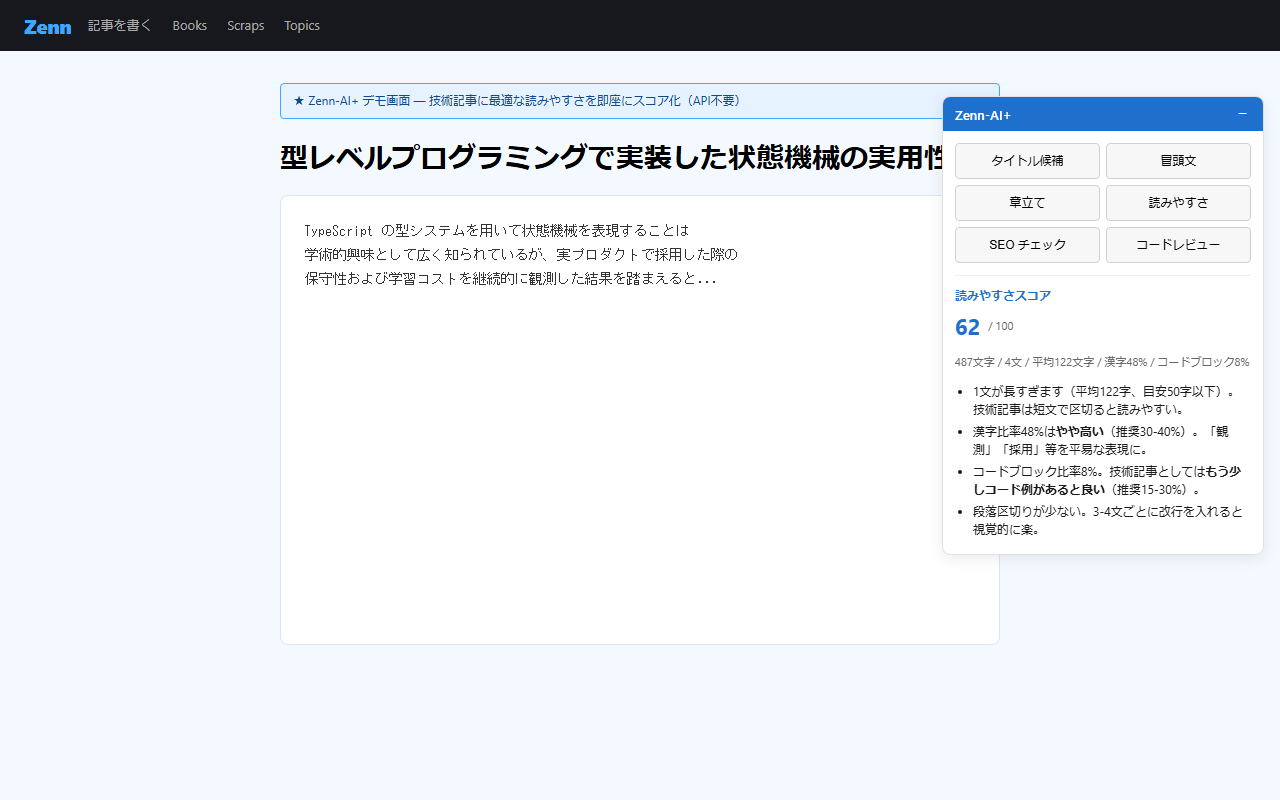Open Books in the navigation bar
This screenshot has height=800, width=1280.
[x=190, y=25]
